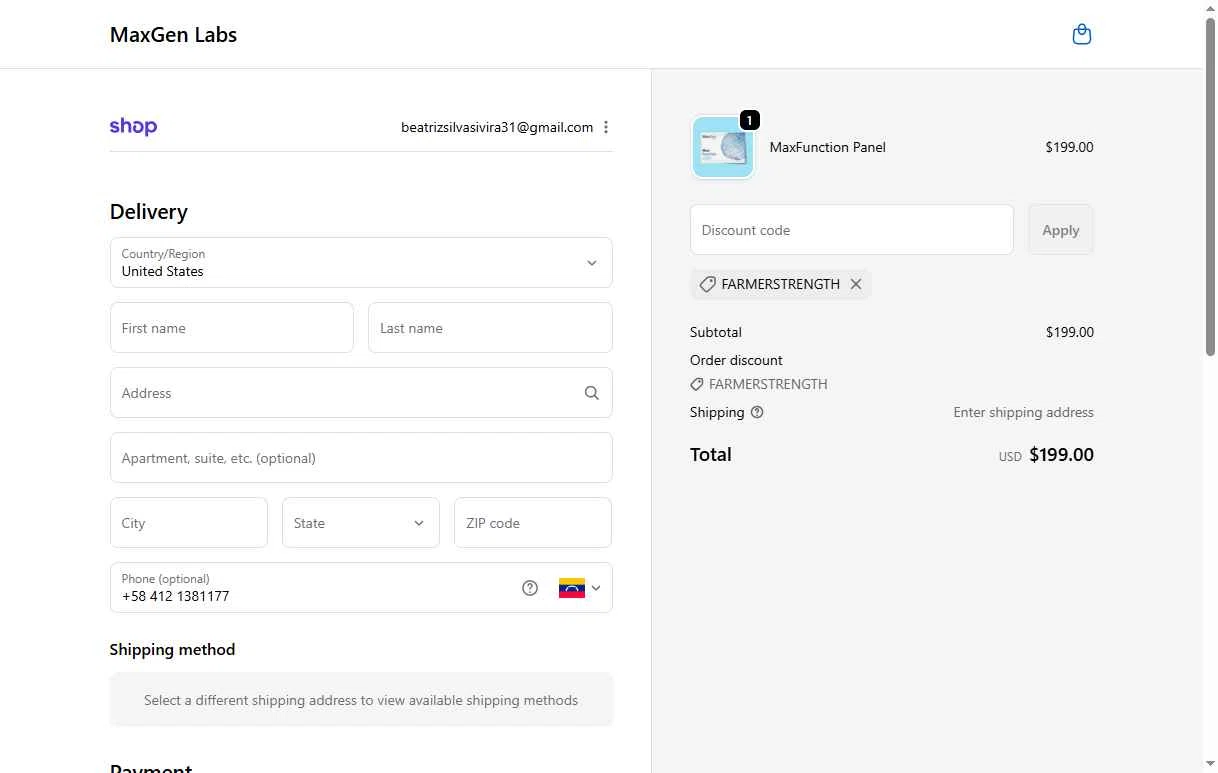
Task: Click the Delivery heading
Action: 149,212
